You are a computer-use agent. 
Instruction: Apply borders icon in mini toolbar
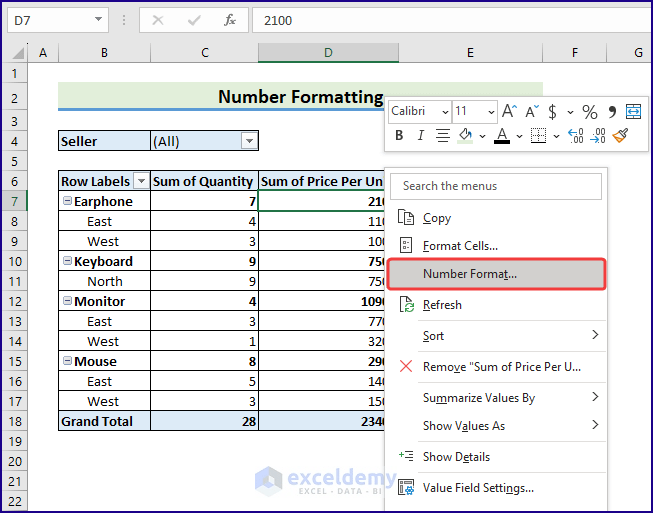pos(538,135)
